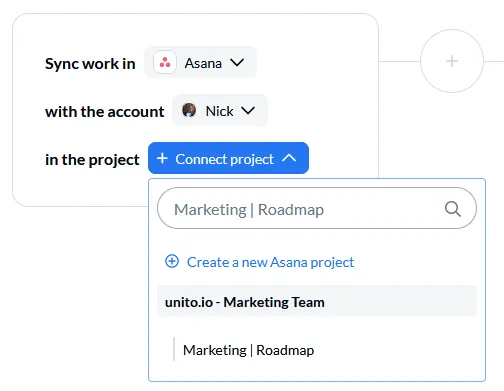Click the in the project label
Viewport: 504px width, 391px height.
pos(92,160)
